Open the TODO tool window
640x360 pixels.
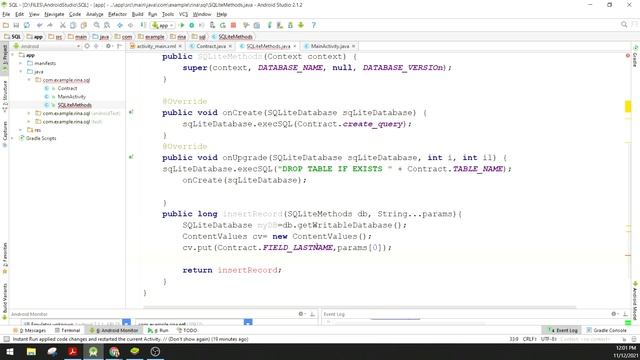[187, 330]
